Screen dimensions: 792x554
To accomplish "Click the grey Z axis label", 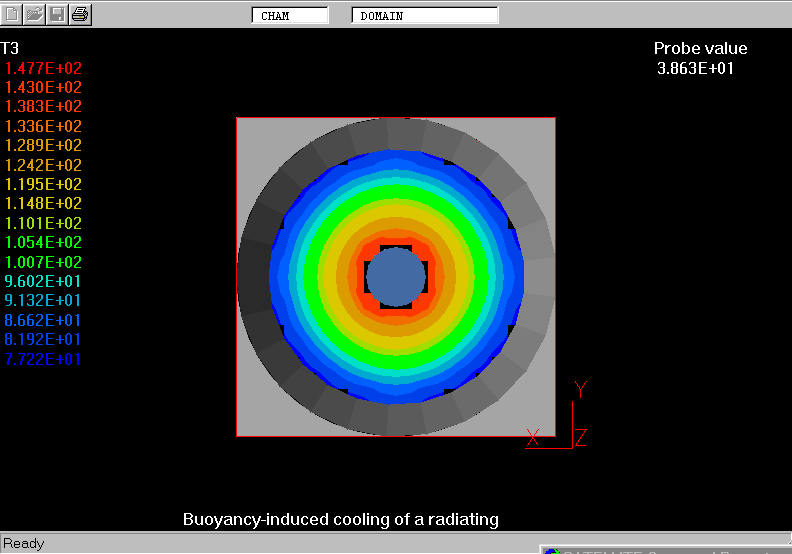I will [x=580, y=437].
